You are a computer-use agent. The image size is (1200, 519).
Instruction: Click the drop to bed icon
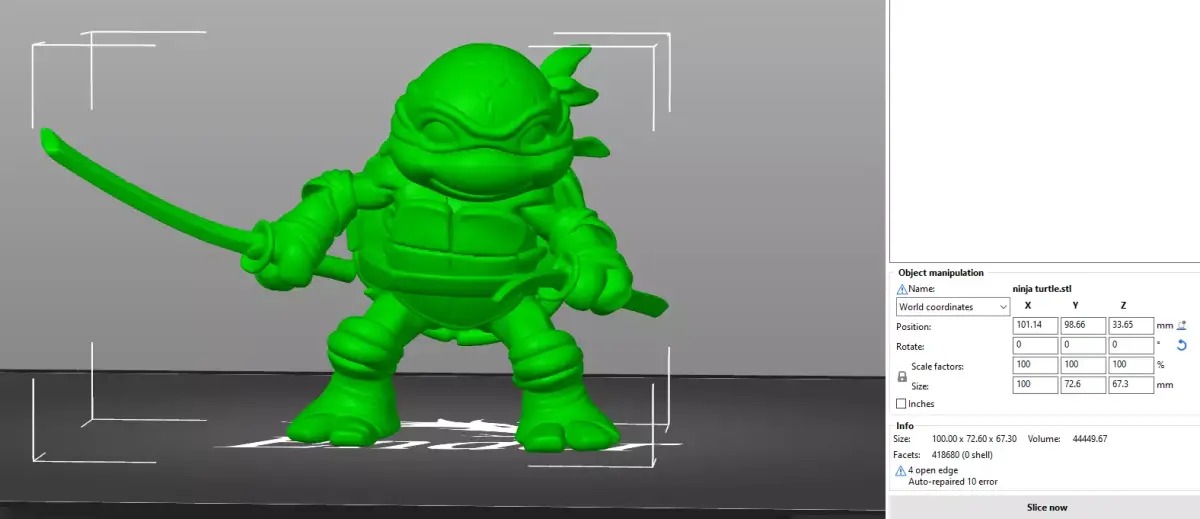[x=1182, y=326]
